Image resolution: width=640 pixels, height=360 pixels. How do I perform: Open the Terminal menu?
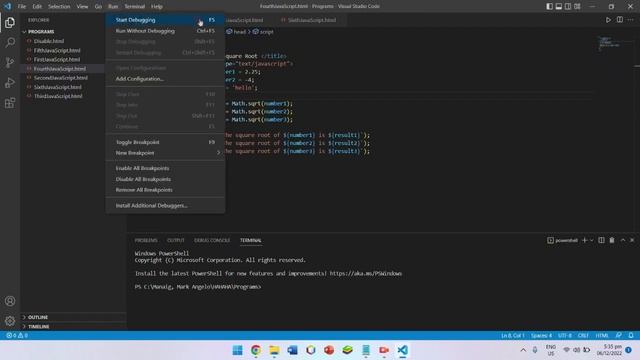(x=135, y=6)
